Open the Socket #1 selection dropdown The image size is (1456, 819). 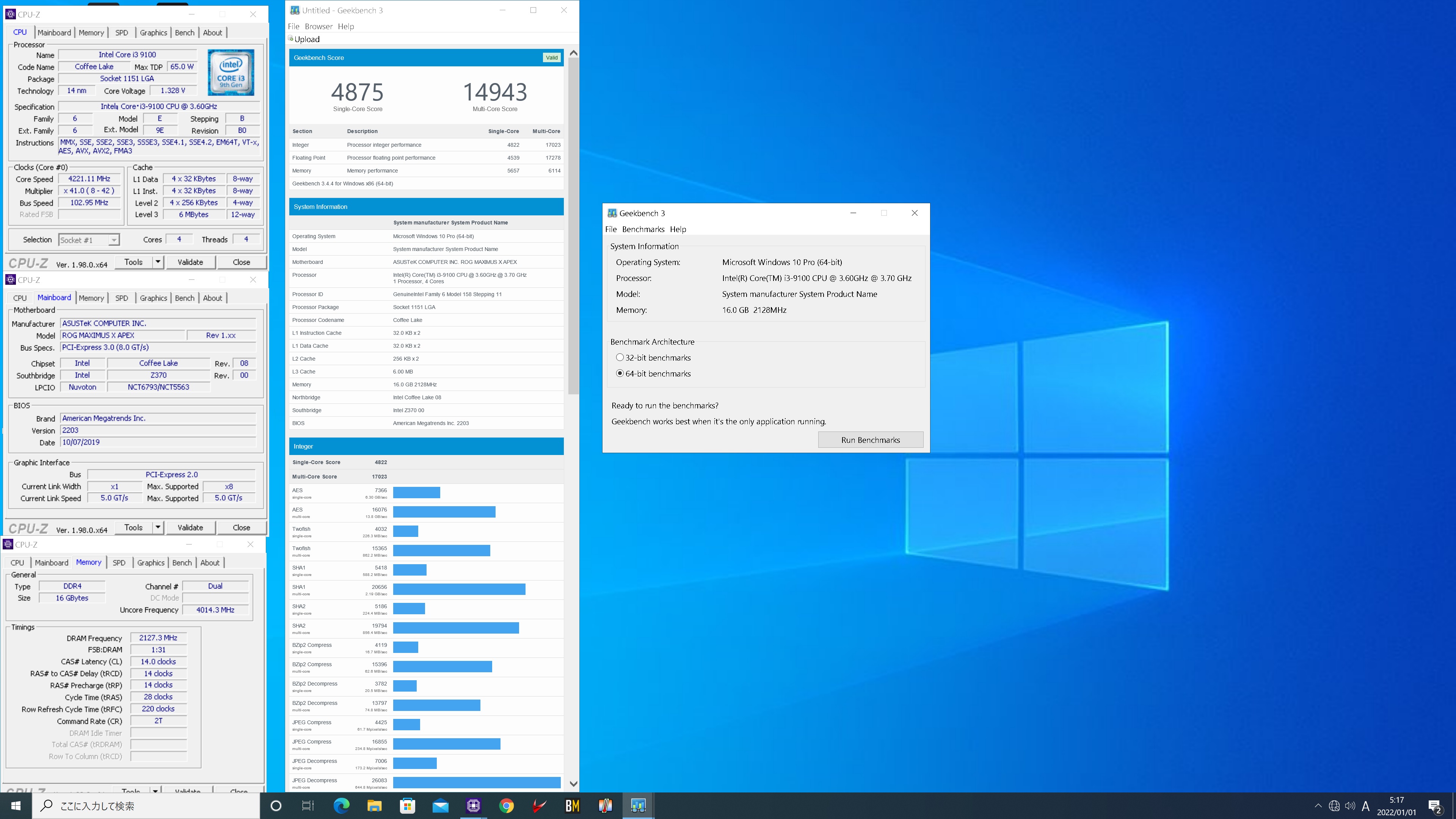(89, 240)
